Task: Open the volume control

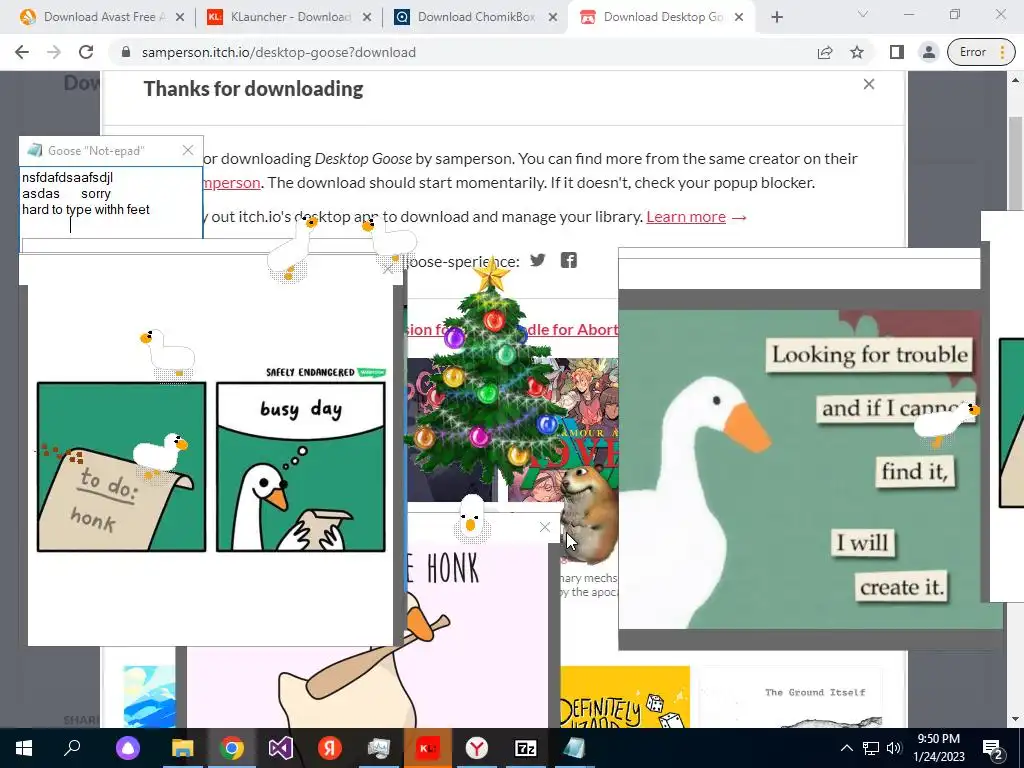Action: click(894, 748)
